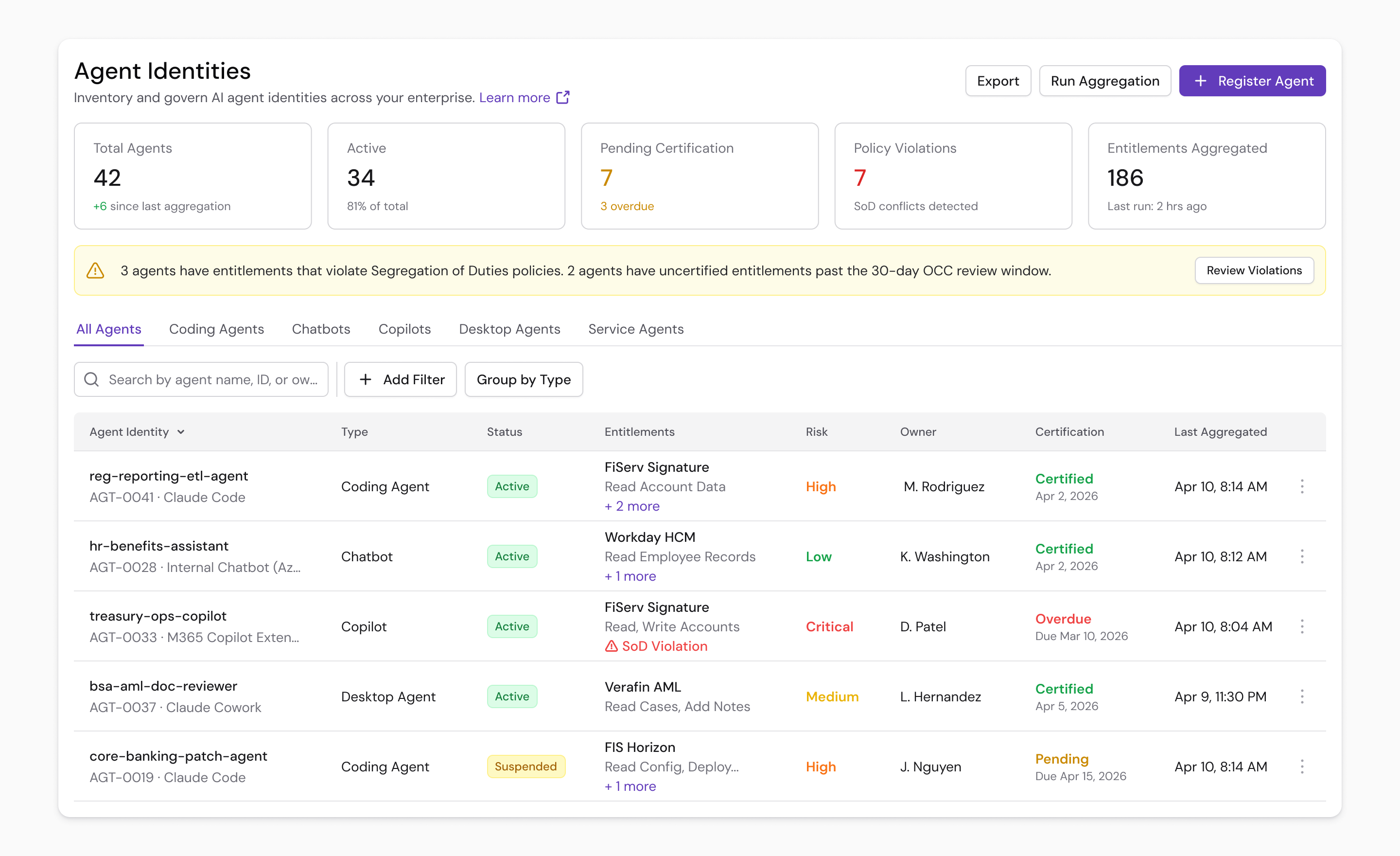Open the kebab menu for bsa-aml-doc-reviewer
1400x856 pixels.
point(1302,696)
